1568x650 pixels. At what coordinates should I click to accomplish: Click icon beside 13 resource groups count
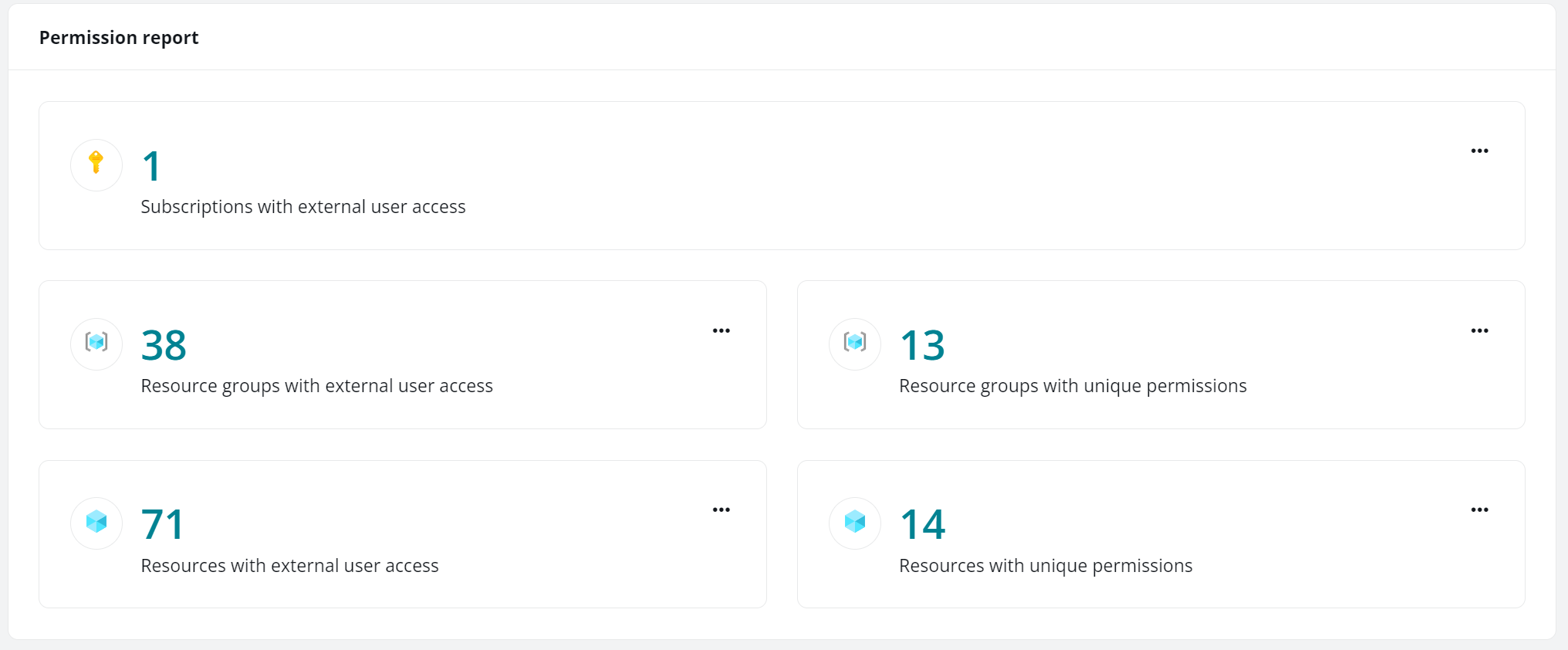[855, 344]
